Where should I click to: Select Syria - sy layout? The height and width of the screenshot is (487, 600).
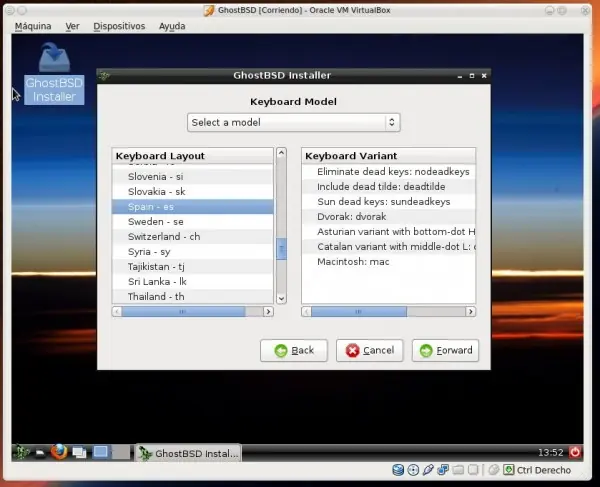point(193,252)
